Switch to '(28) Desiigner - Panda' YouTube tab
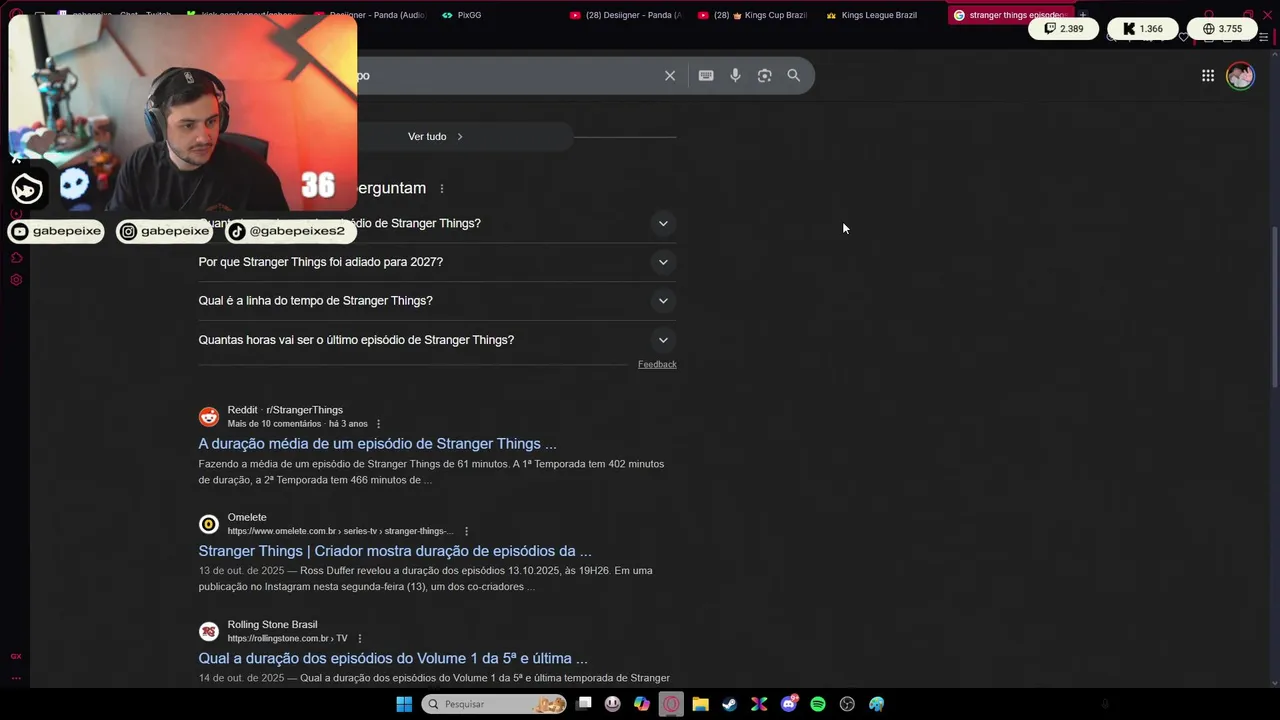This screenshot has height=720, width=1280. (625, 15)
